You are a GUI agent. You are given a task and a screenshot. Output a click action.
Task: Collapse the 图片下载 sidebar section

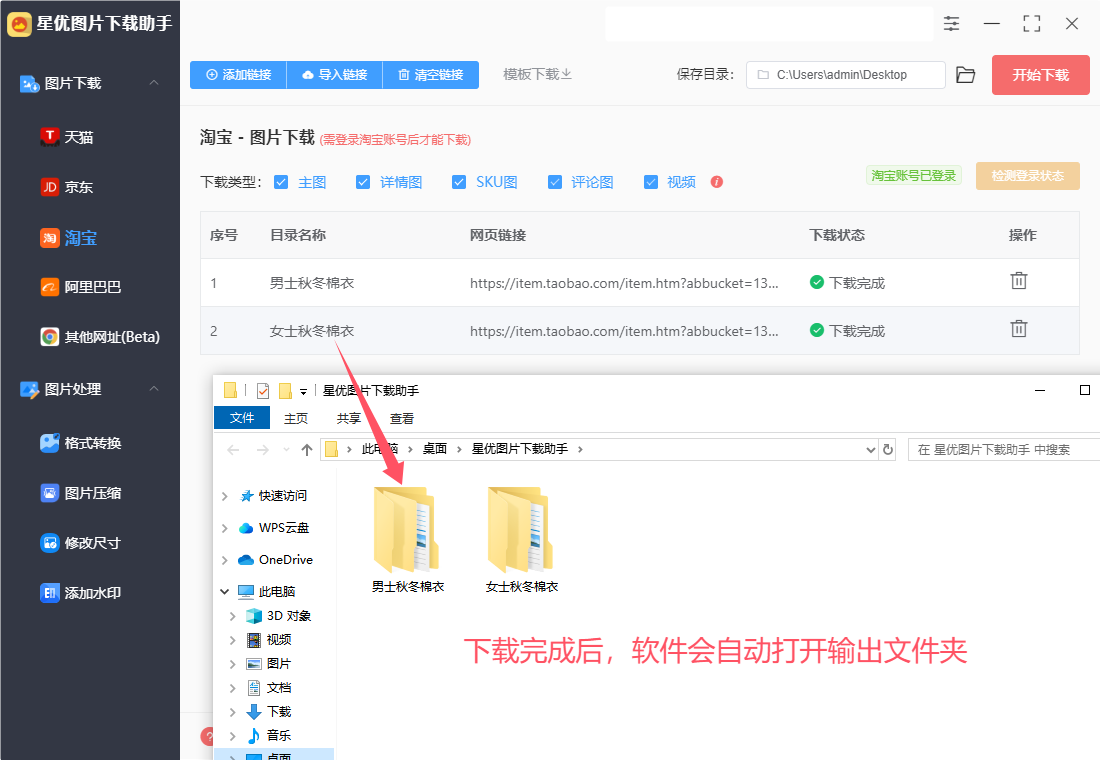pos(154,83)
